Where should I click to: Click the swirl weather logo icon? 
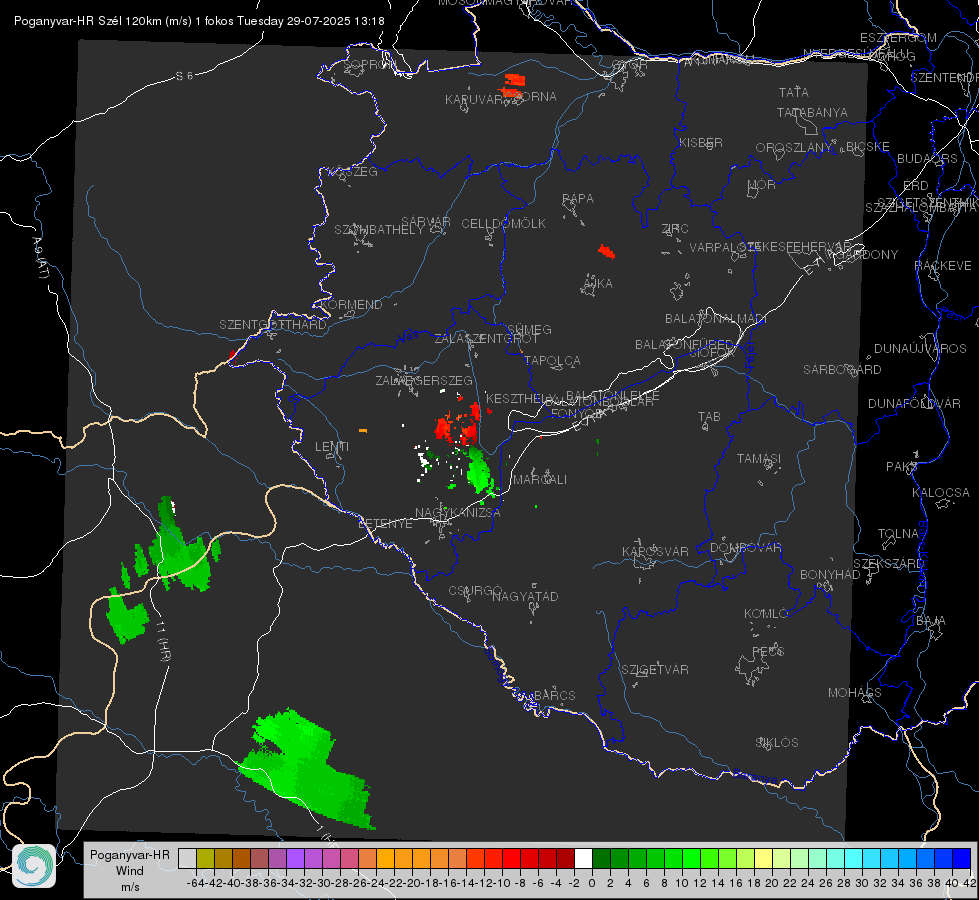point(34,866)
